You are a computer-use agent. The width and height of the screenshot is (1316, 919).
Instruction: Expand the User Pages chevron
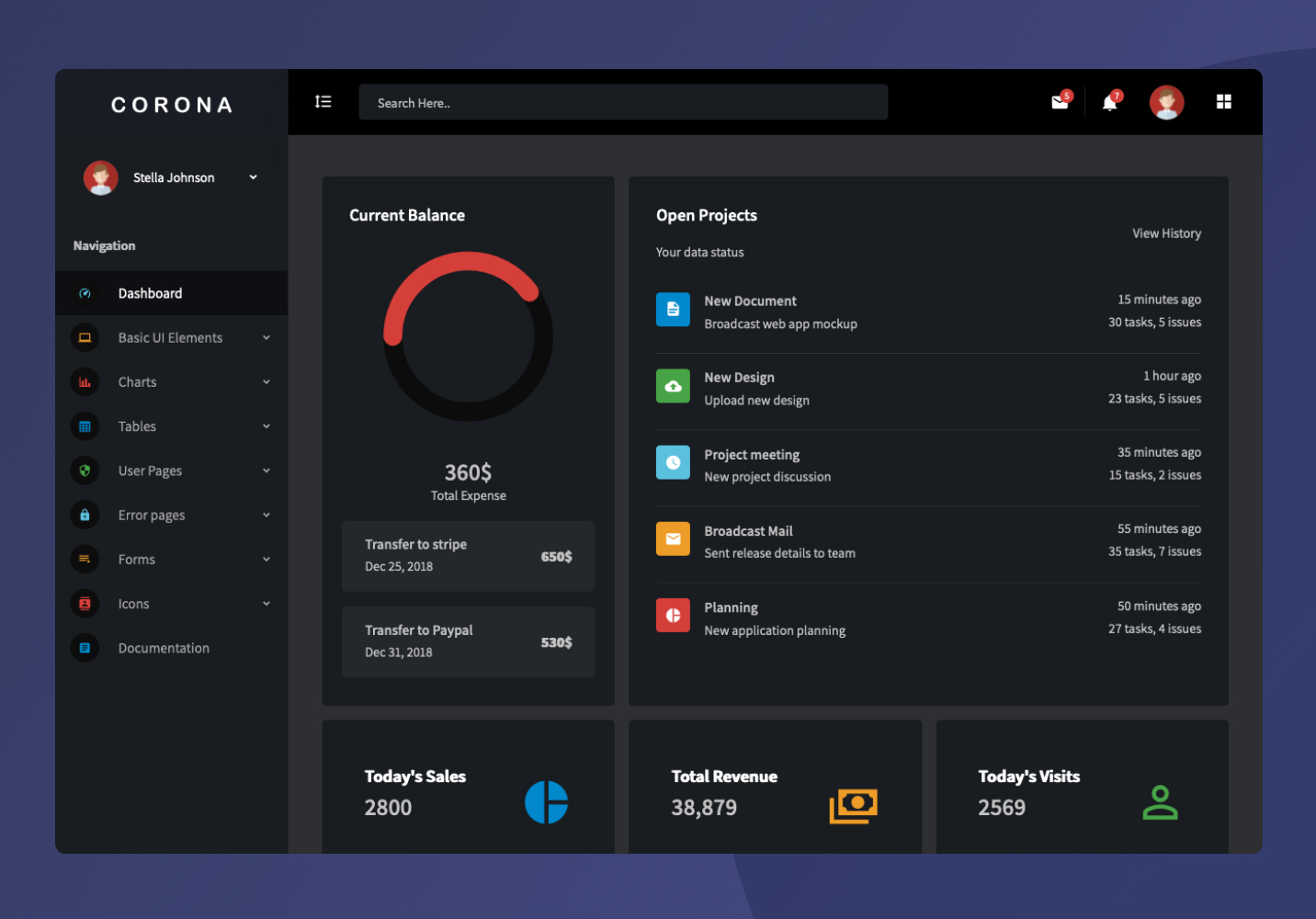point(267,471)
